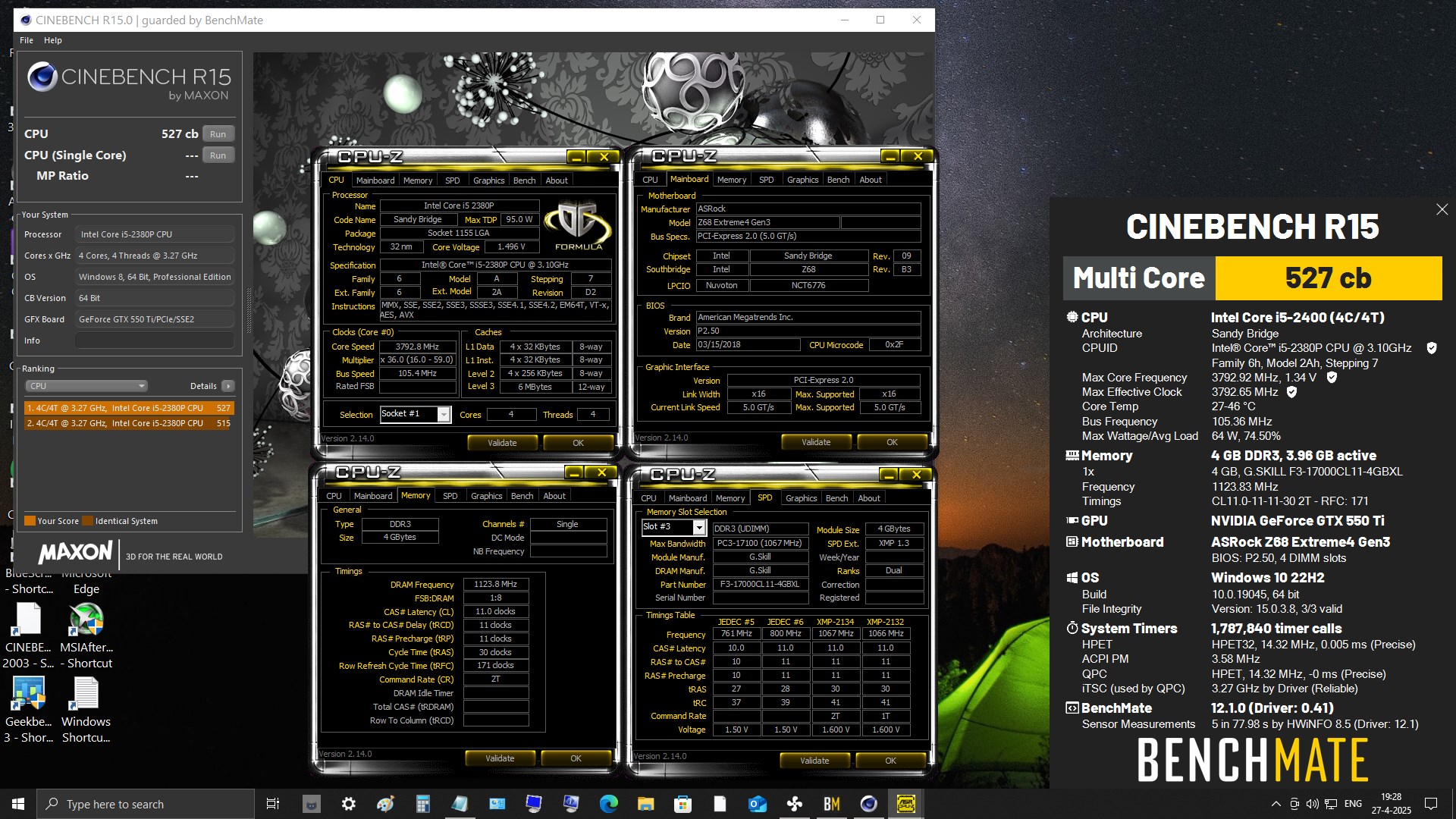The image size is (1456, 819).
Task: Select Mainboard tab in bottom-left CPU-Z window
Action: click(373, 496)
